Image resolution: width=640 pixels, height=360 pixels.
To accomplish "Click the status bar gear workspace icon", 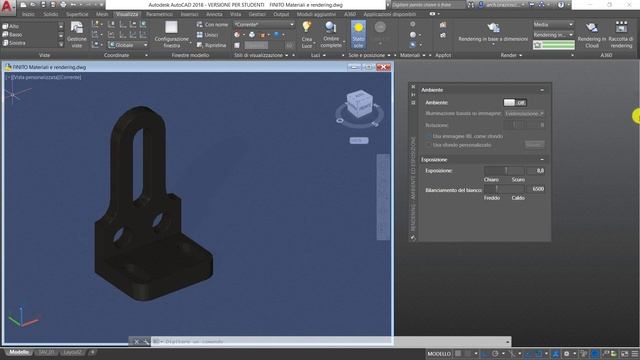I will pyautogui.click(x=567, y=353).
